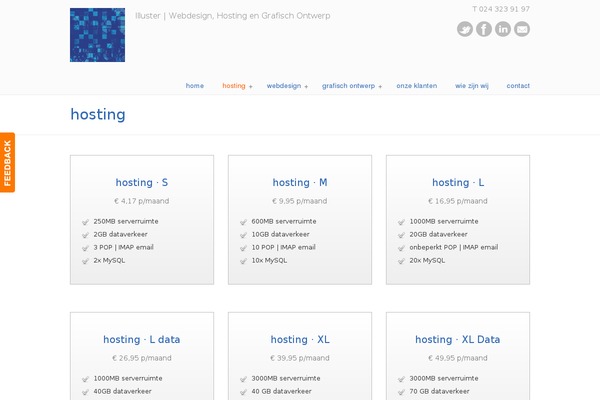Viewport: 600px width, 400px height.
Task: Click the checkmark icon beside 3 POP | IMAP email
Action: click(85, 248)
